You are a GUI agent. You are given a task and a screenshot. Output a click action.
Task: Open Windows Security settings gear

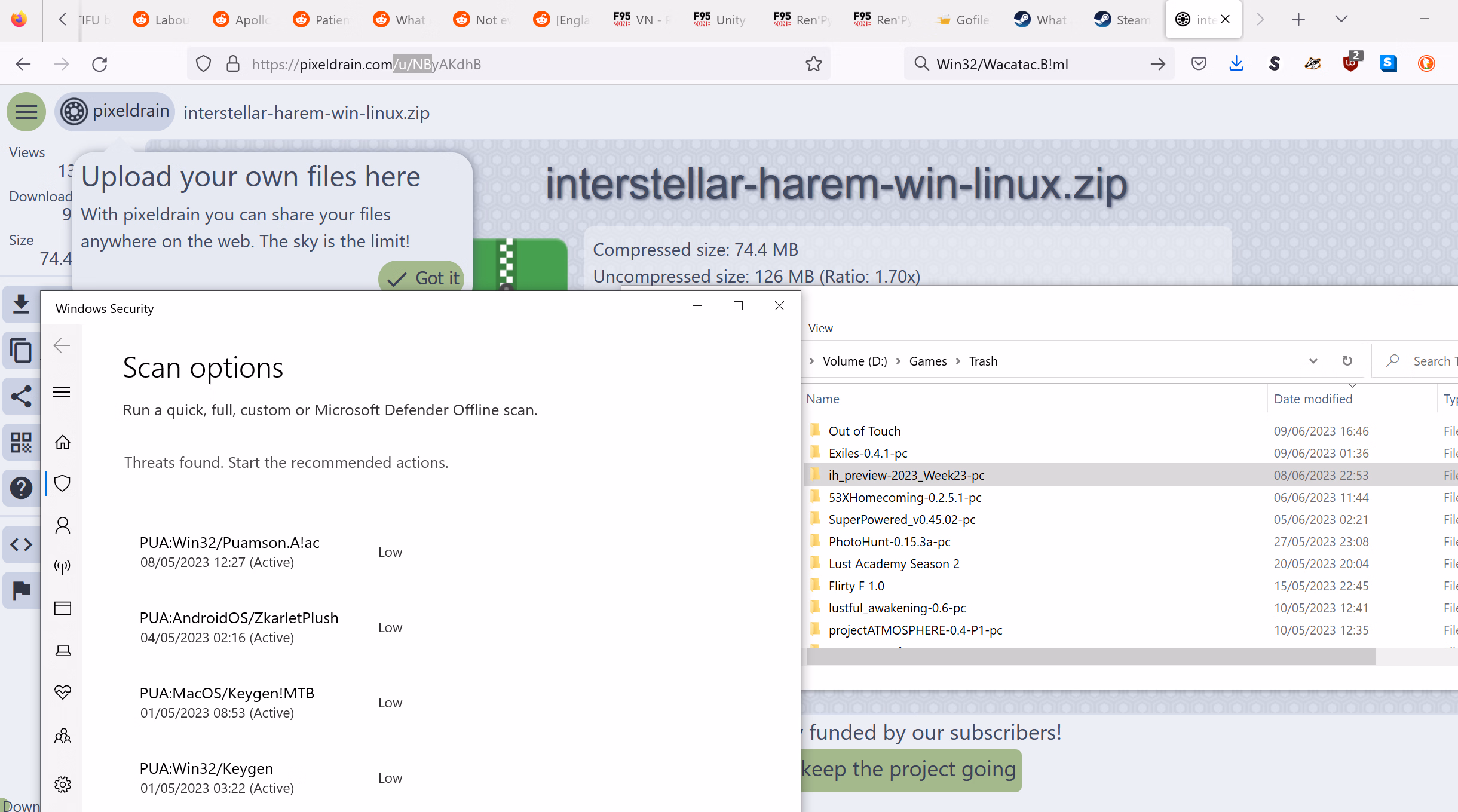[x=63, y=785]
